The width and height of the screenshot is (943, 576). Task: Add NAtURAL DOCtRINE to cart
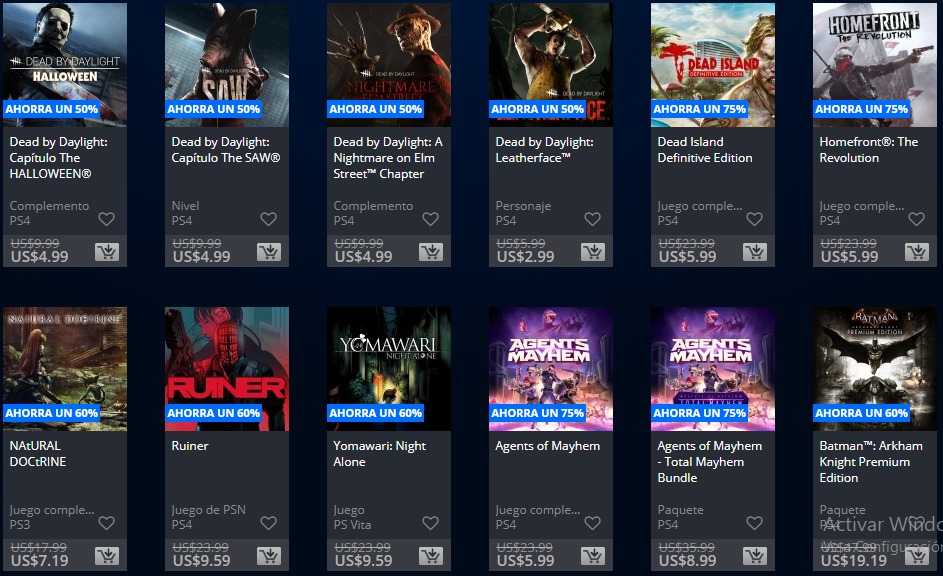point(107,556)
